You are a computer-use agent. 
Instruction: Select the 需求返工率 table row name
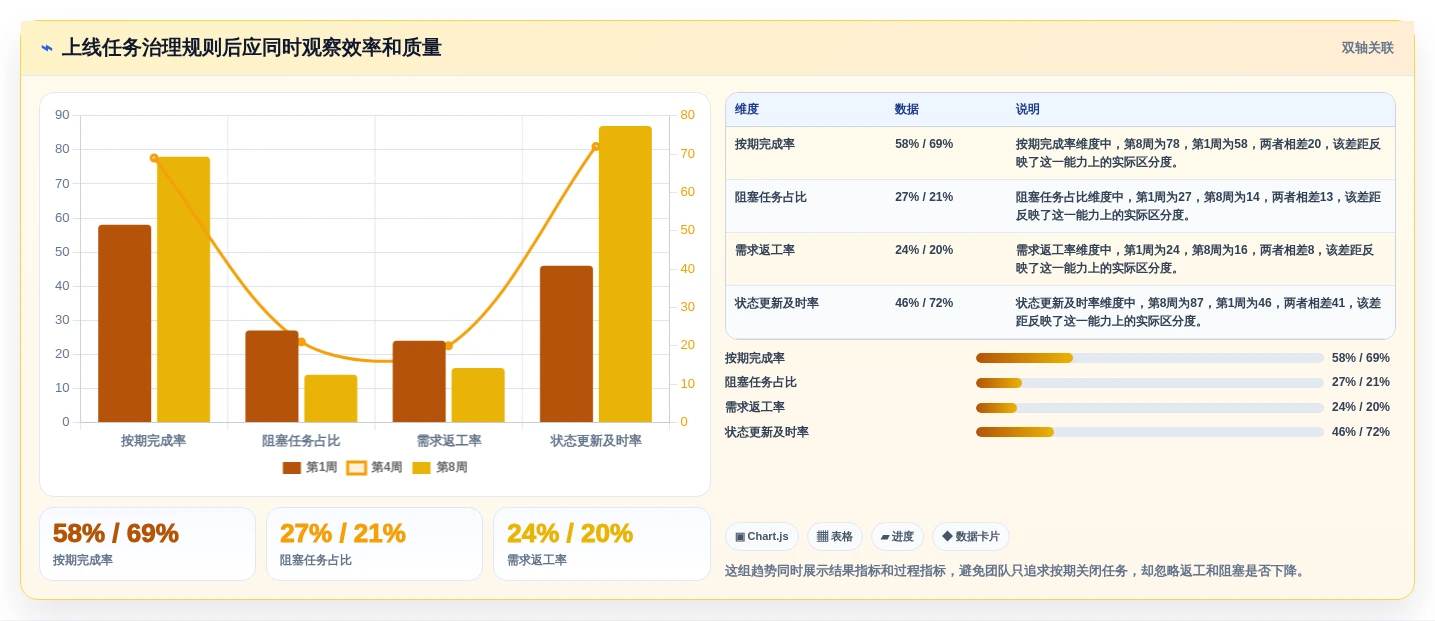(765, 250)
